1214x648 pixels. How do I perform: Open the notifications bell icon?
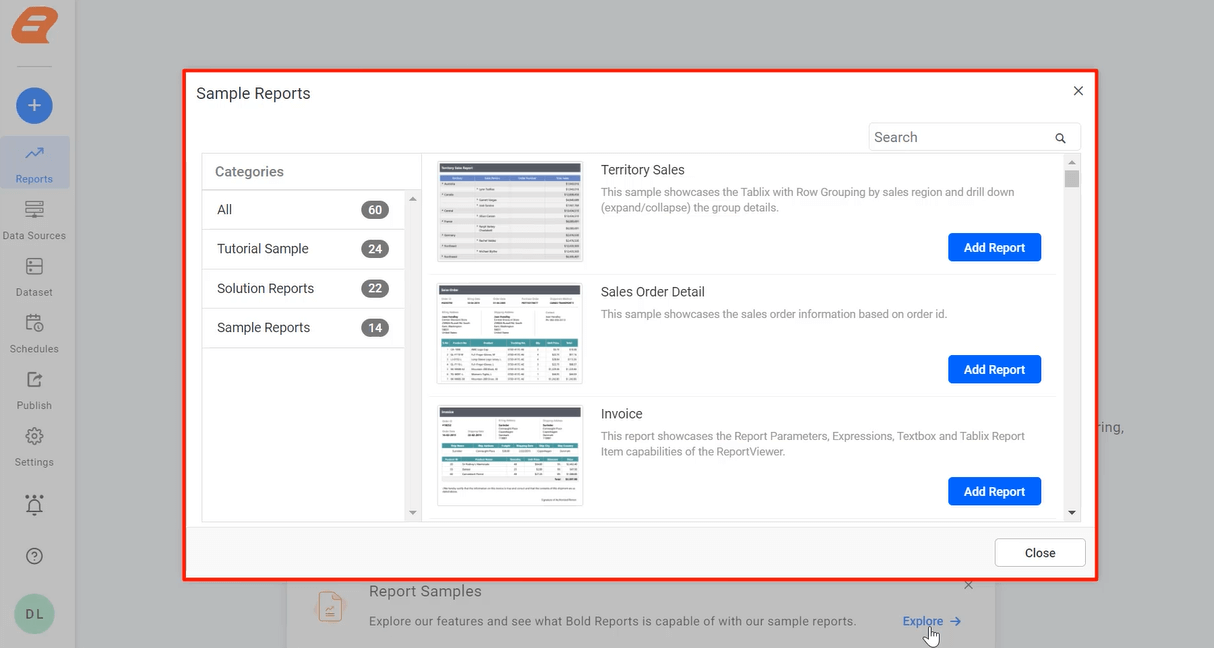(x=34, y=505)
